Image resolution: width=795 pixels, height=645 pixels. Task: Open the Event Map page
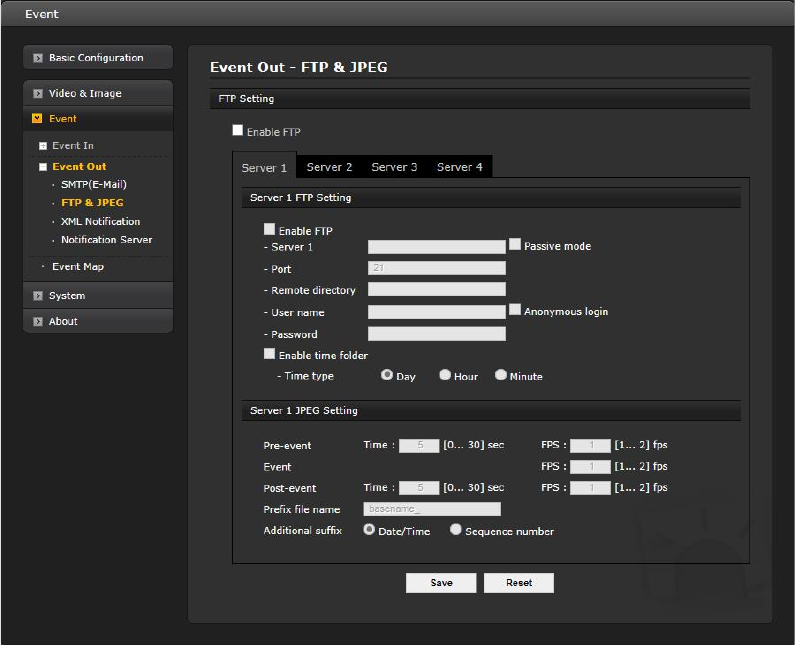pyautogui.click(x=77, y=267)
